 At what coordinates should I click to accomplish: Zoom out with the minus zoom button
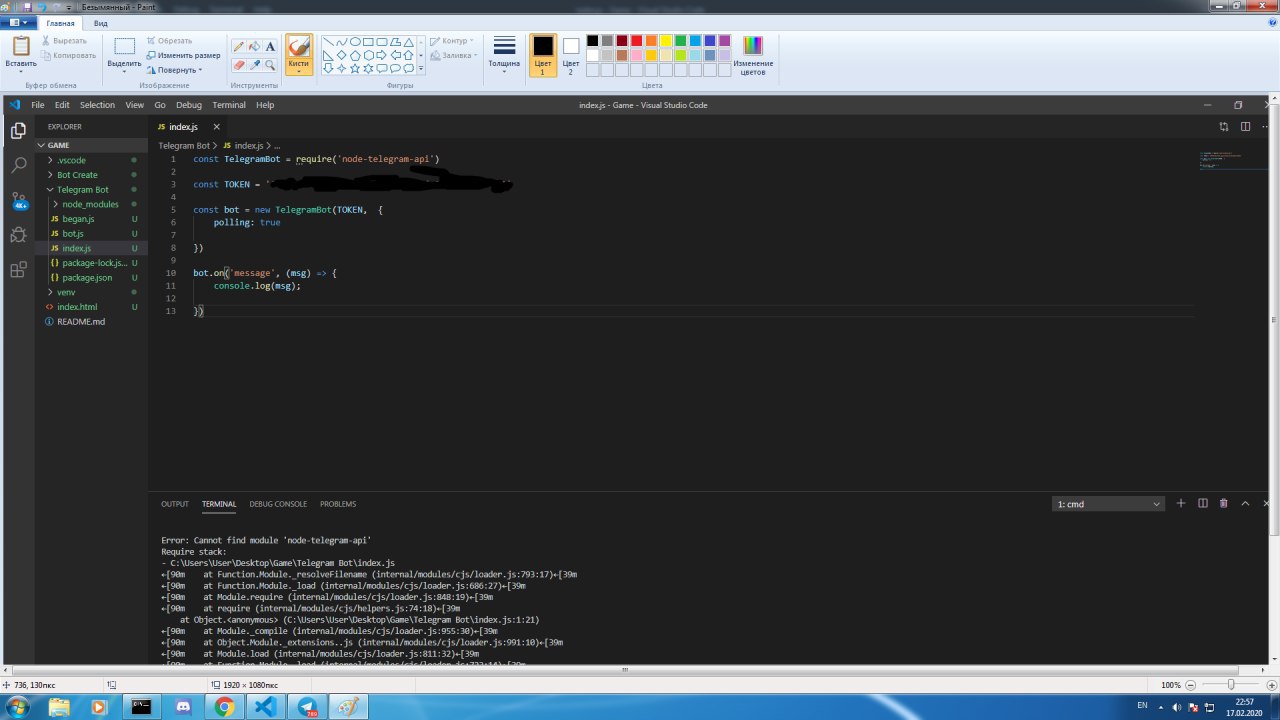click(x=1192, y=685)
